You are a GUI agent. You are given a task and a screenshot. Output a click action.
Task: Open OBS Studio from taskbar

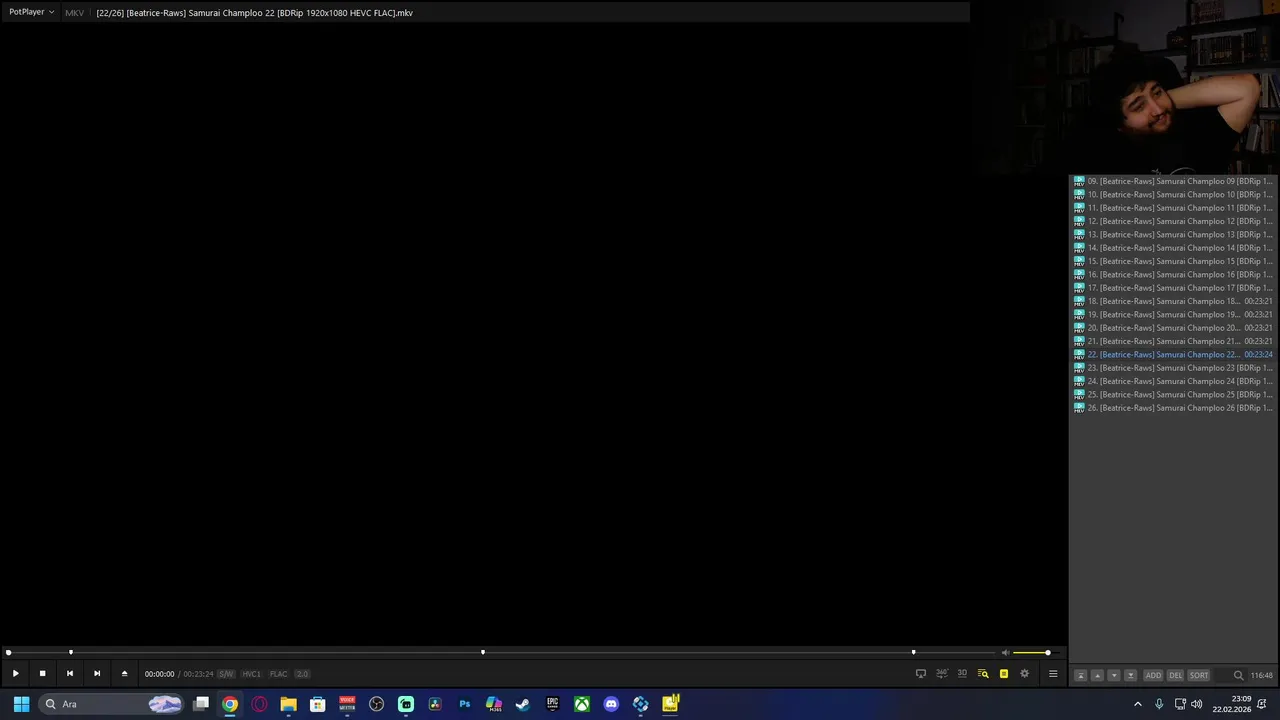click(x=376, y=704)
